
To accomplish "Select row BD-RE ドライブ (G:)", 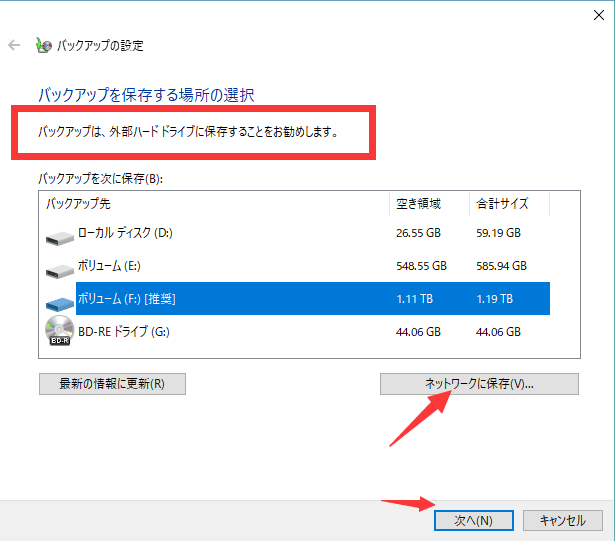I will [x=297, y=332].
